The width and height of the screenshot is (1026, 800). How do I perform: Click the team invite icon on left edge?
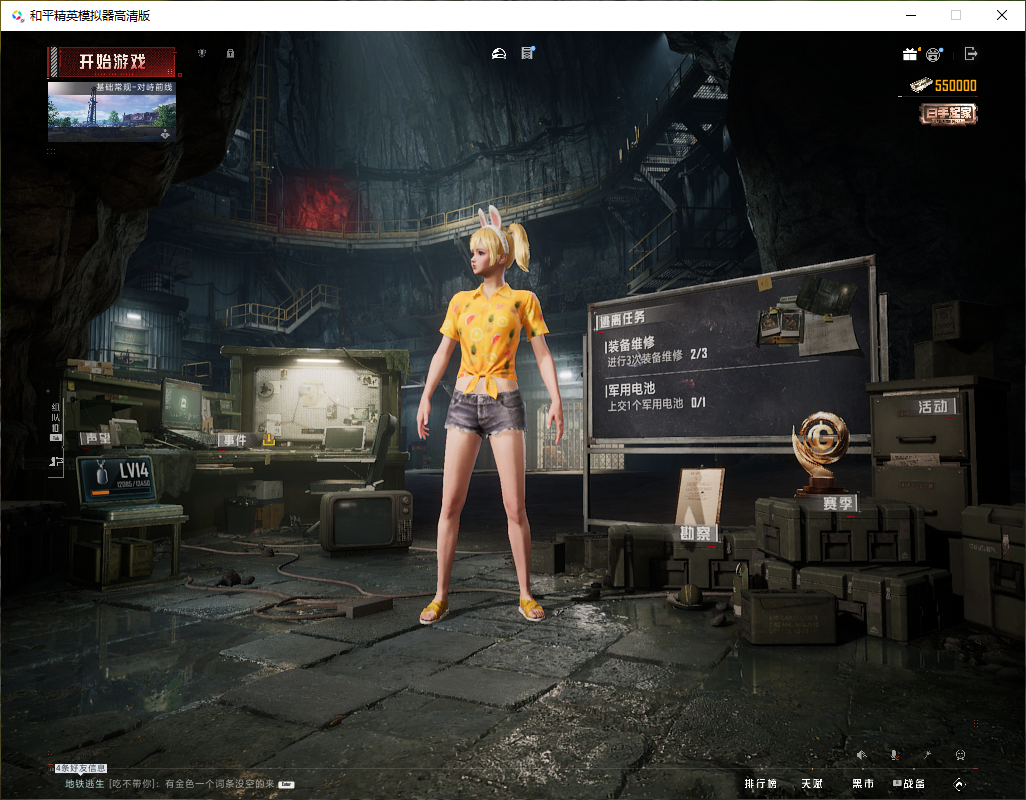click(56, 462)
